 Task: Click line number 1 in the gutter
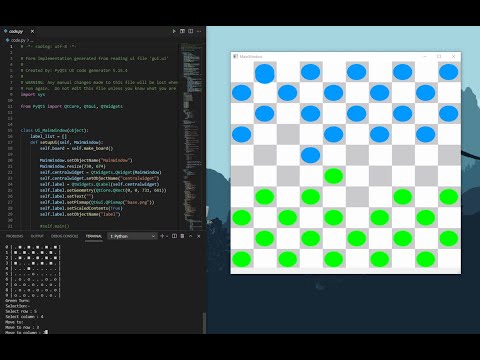coord(11,46)
